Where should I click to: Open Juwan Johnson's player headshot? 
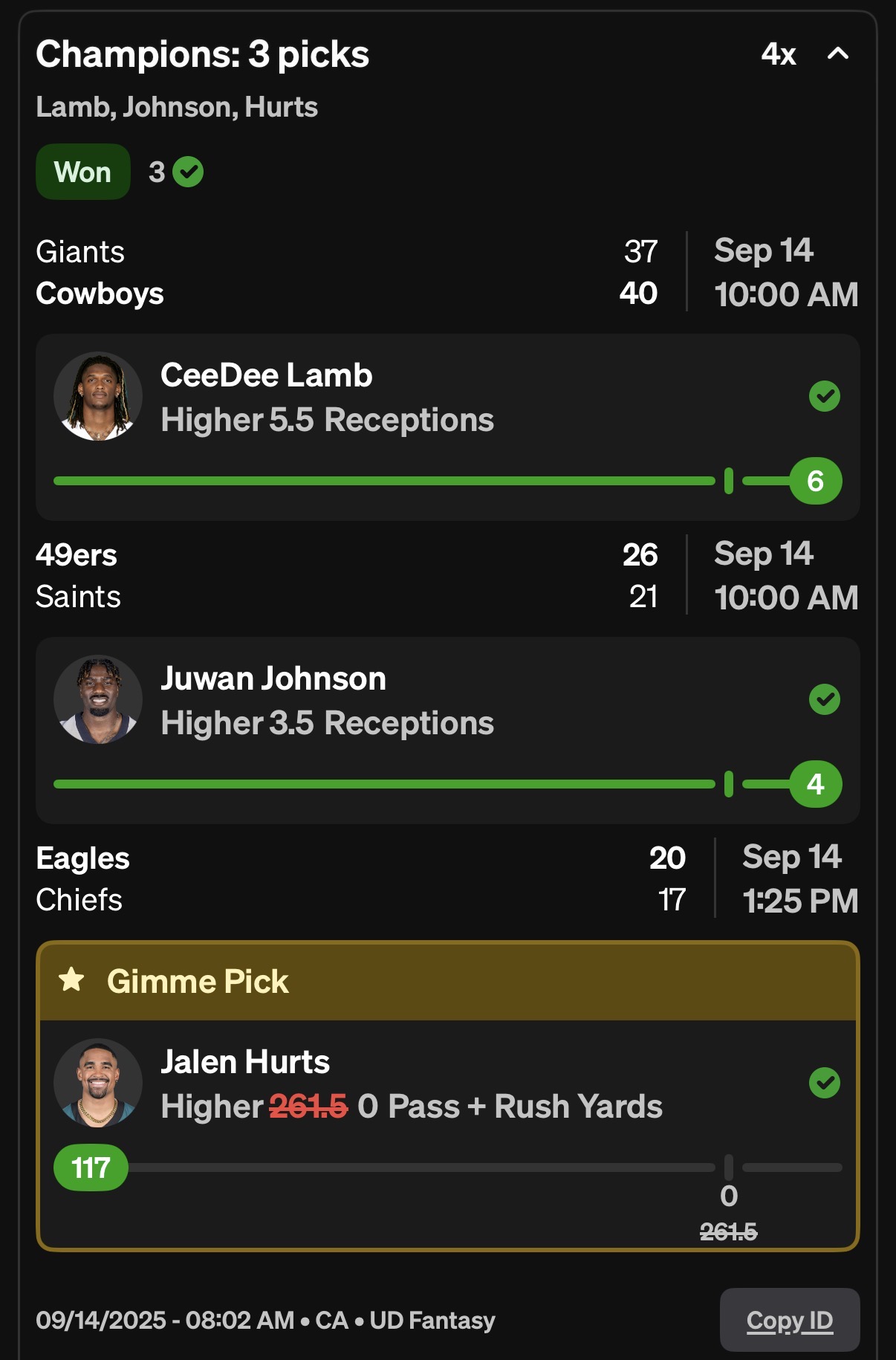[x=98, y=699]
